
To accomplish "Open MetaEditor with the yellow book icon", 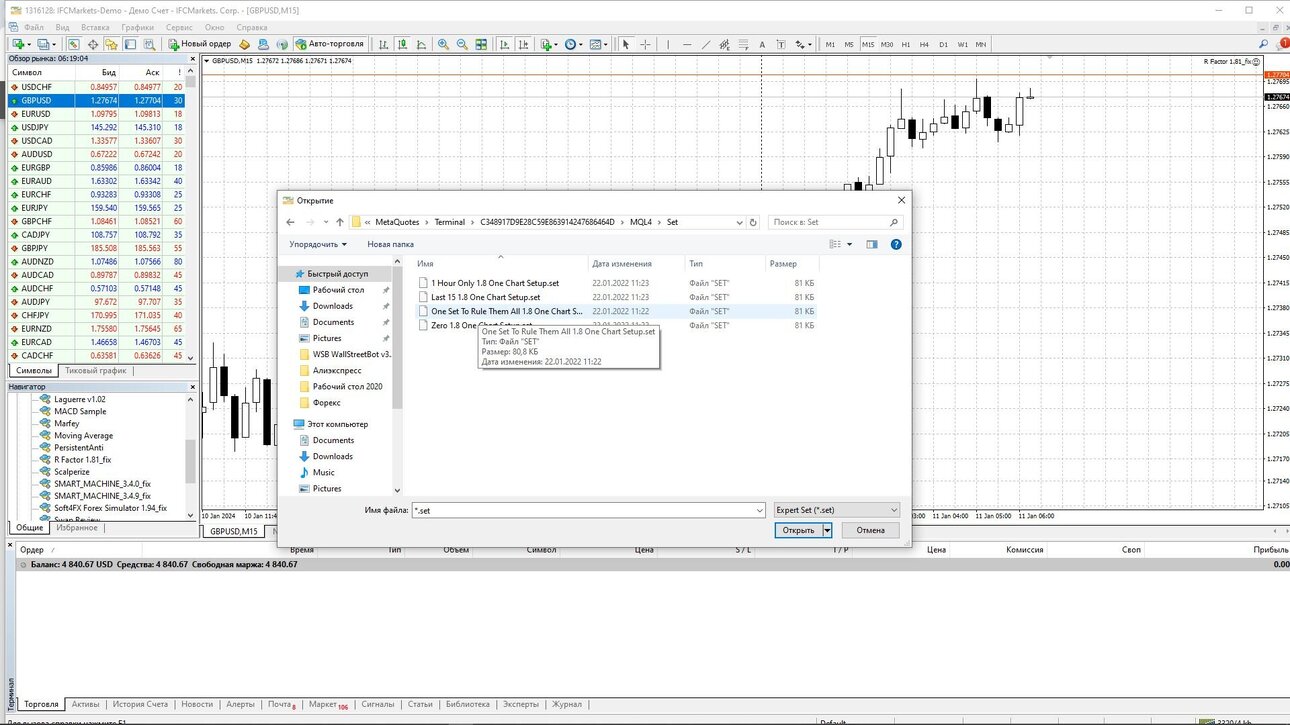I will [244, 44].
